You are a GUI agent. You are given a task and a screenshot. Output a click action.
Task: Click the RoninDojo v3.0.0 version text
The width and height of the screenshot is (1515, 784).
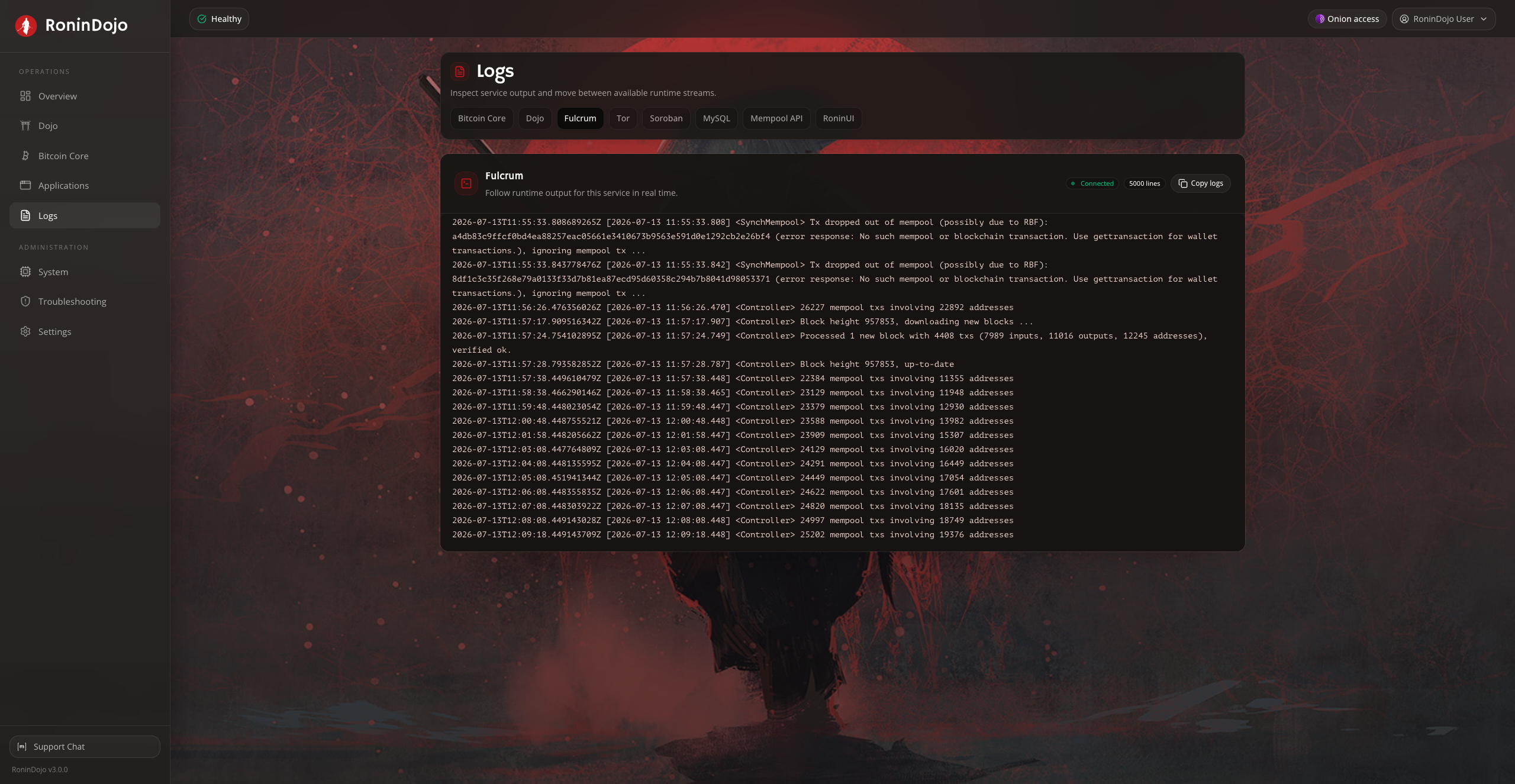click(40, 769)
